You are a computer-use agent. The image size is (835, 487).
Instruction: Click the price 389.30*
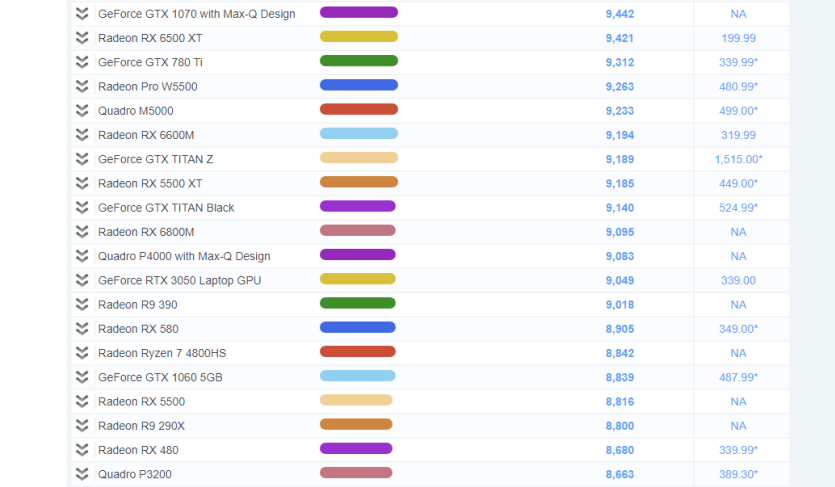pyautogui.click(x=738, y=474)
